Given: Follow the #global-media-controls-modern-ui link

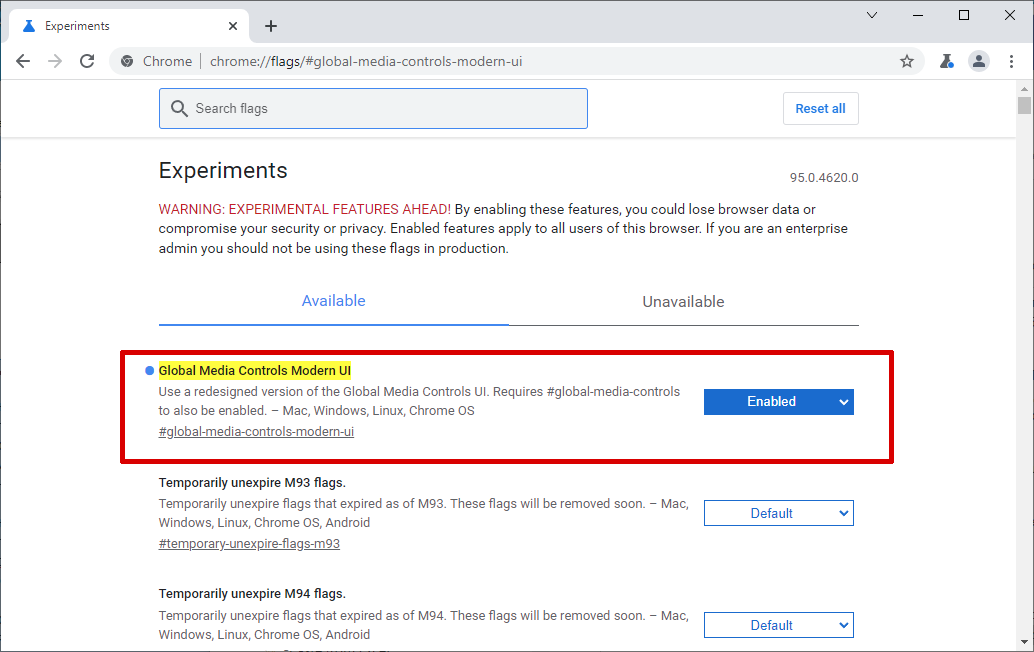Looking at the screenshot, I should 256,432.
